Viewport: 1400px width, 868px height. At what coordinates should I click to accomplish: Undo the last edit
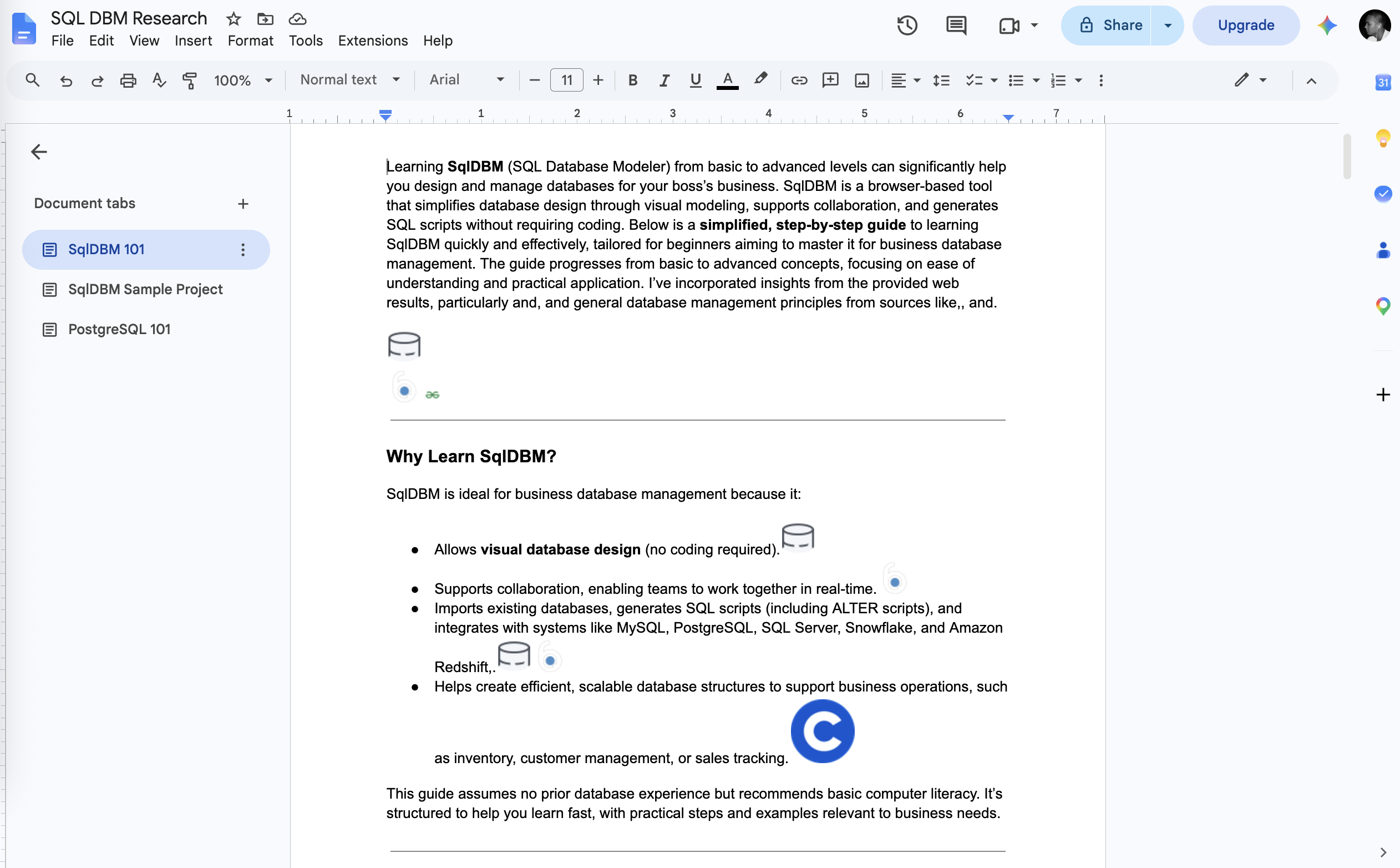[x=66, y=80]
